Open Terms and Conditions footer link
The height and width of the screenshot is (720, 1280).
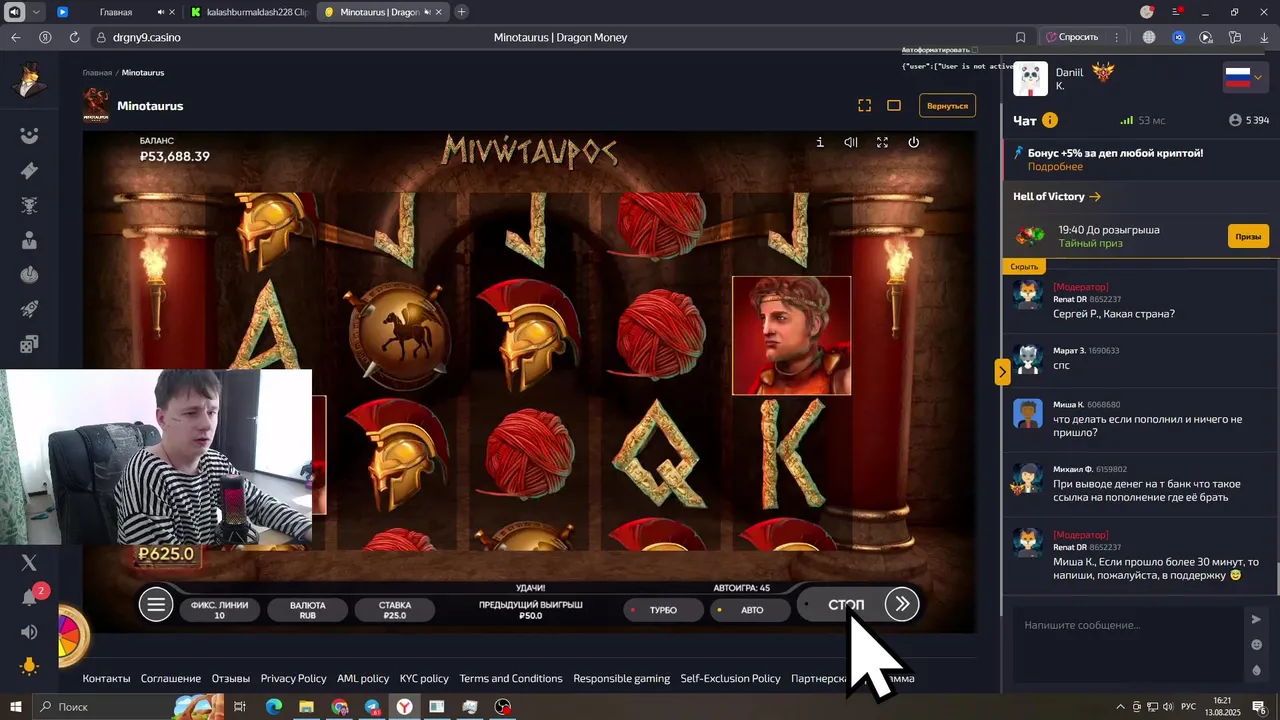(x=511, y=678)
